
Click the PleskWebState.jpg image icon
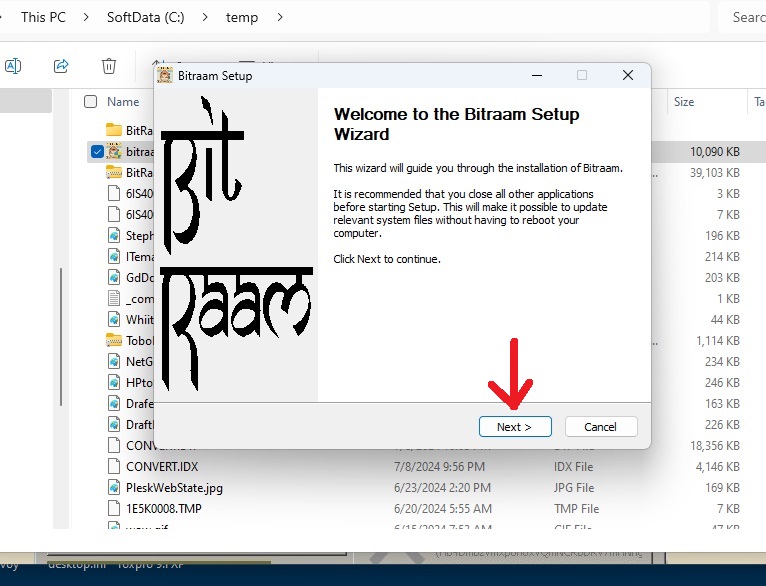coord(114,488)
